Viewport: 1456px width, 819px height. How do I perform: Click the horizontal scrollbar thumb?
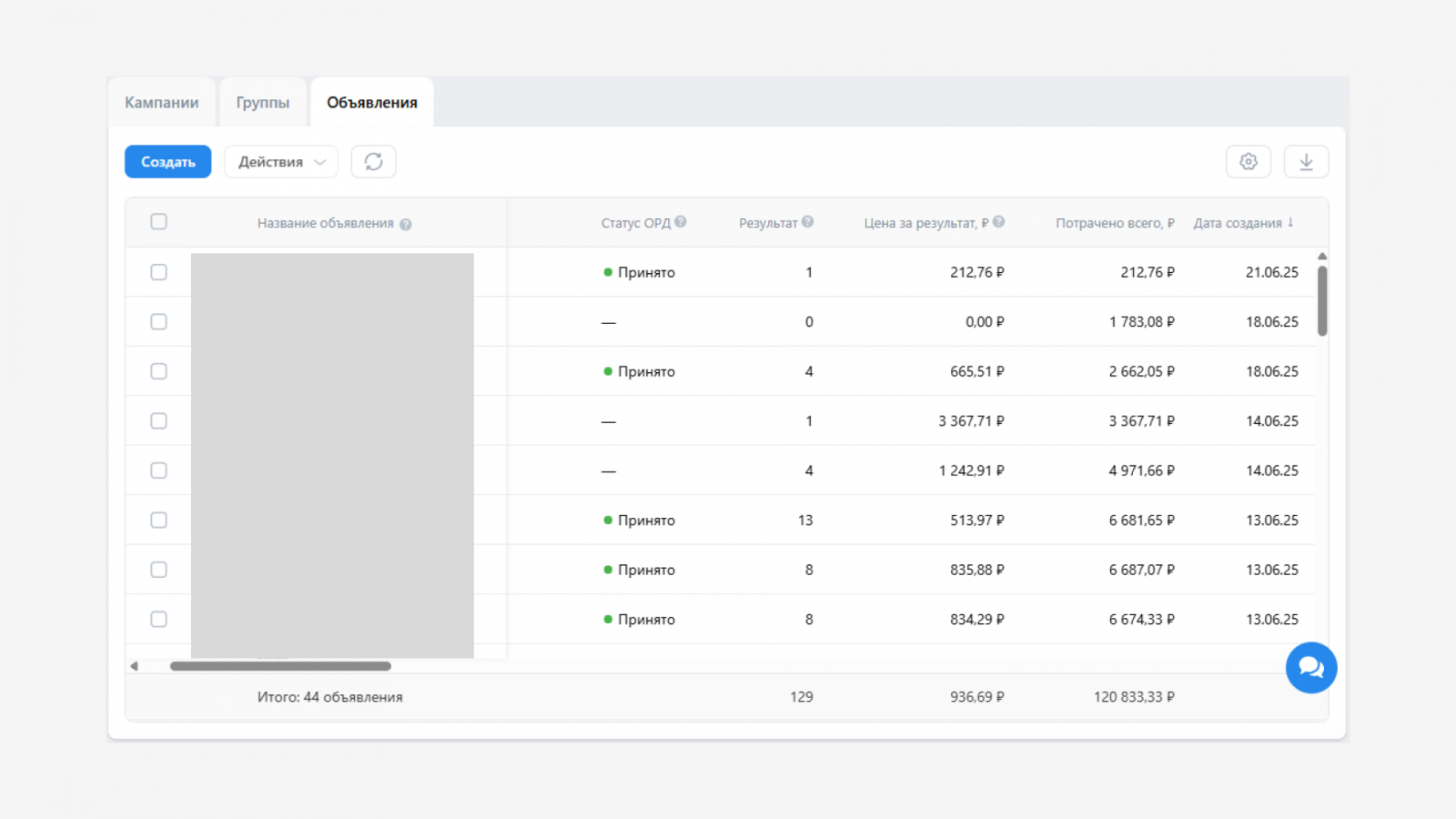point(280,666)
